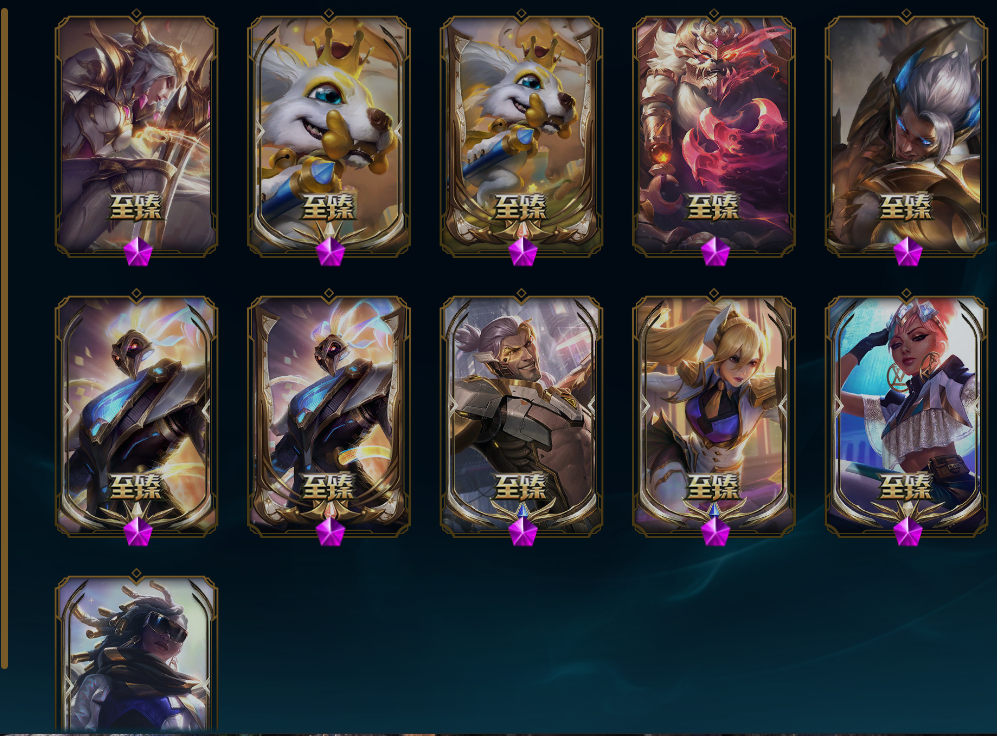Open the crowned white dog card with simple frame
The image size is (997, 736).
(329, 135)
